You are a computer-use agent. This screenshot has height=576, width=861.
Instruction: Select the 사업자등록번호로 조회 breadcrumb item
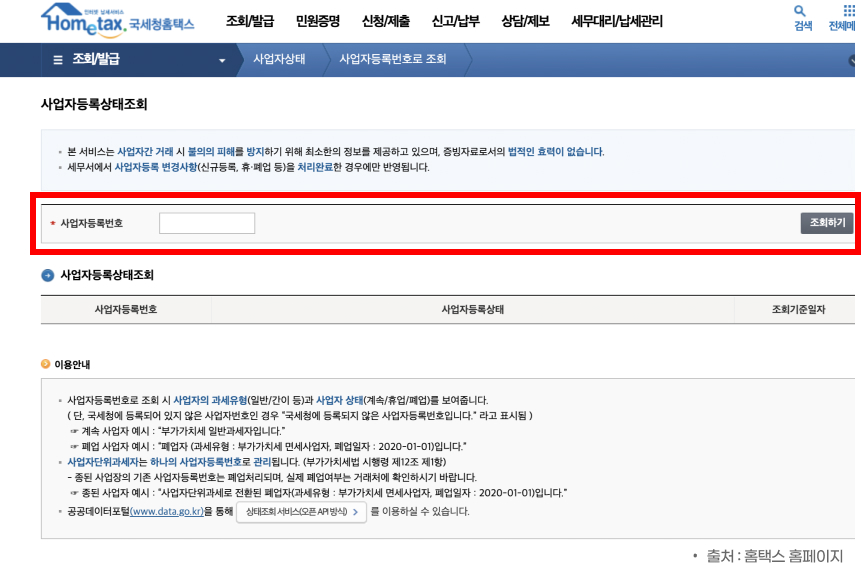[x=397, y=60]
